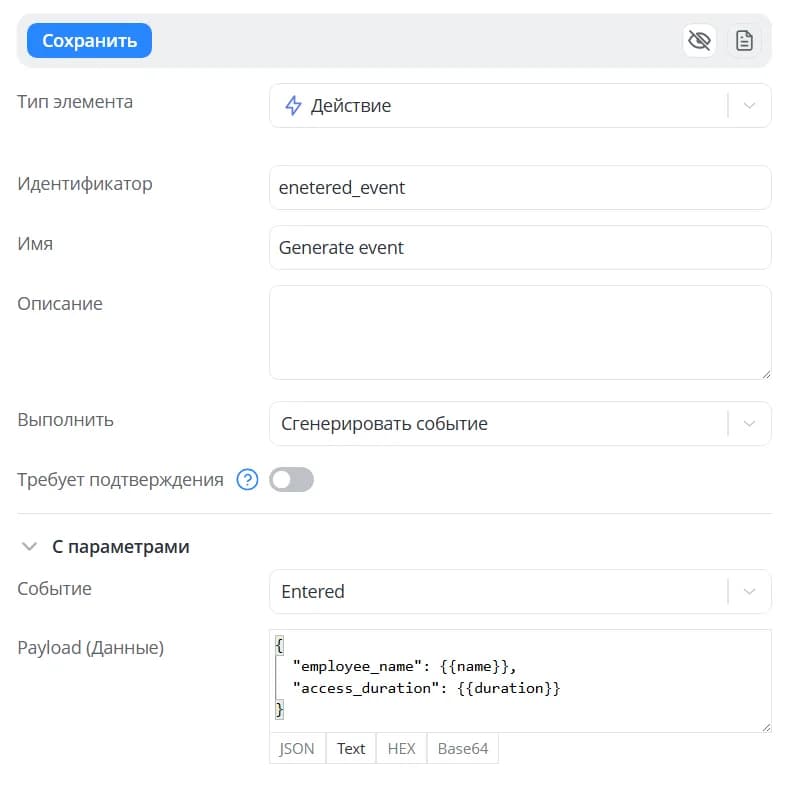This screenshot has height=792, width=787.
Task: Select the HEX payload tab
Action: point(402,748)
